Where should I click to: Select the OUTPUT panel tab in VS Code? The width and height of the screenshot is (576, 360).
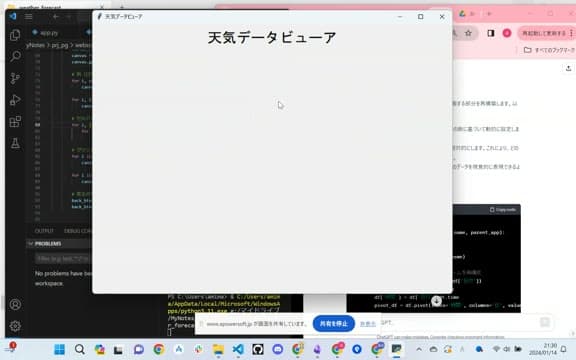pos(44,231)
